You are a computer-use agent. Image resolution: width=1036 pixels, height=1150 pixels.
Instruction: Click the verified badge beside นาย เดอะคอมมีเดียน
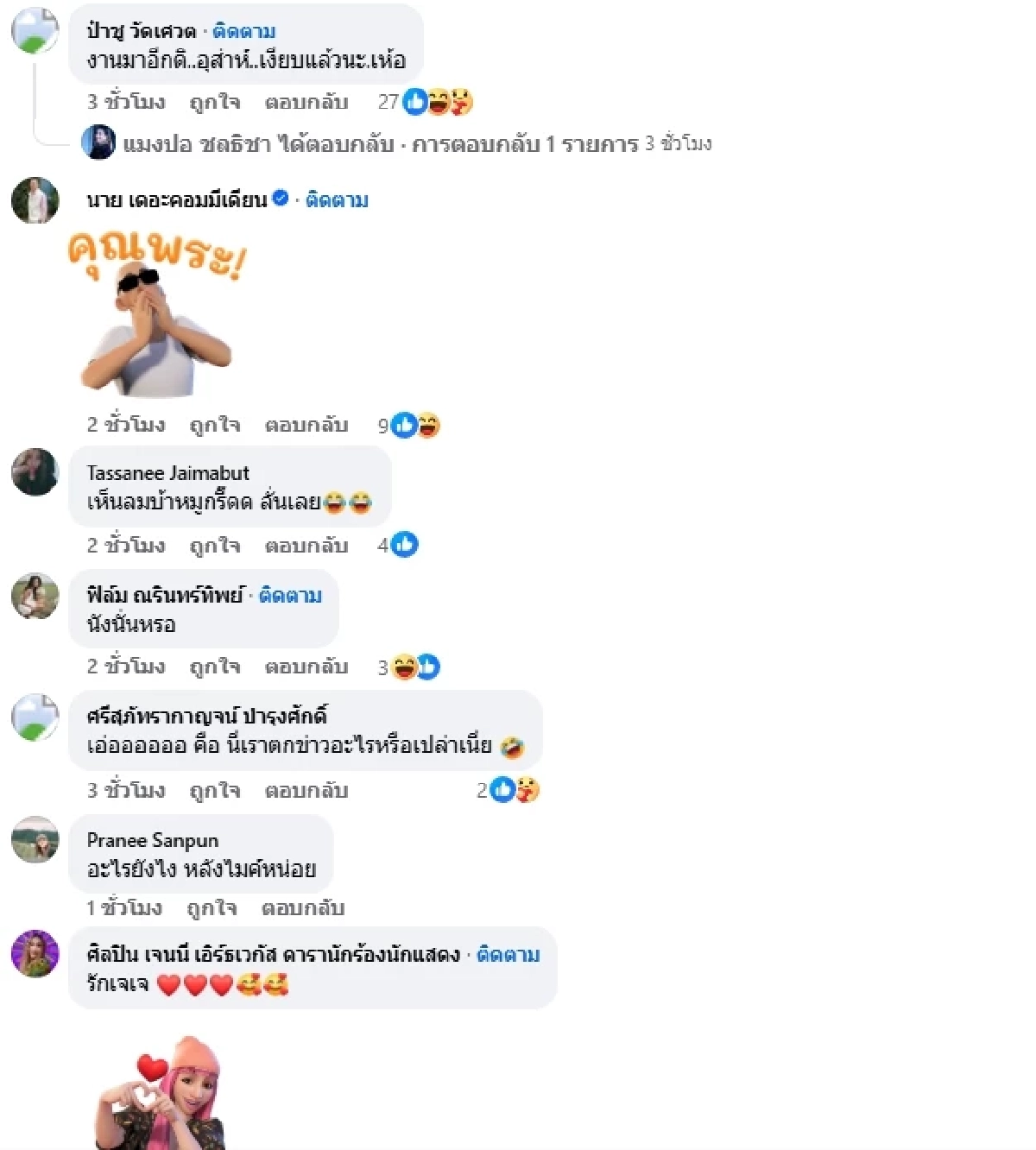pyautogui.click(x=280, y=199)
